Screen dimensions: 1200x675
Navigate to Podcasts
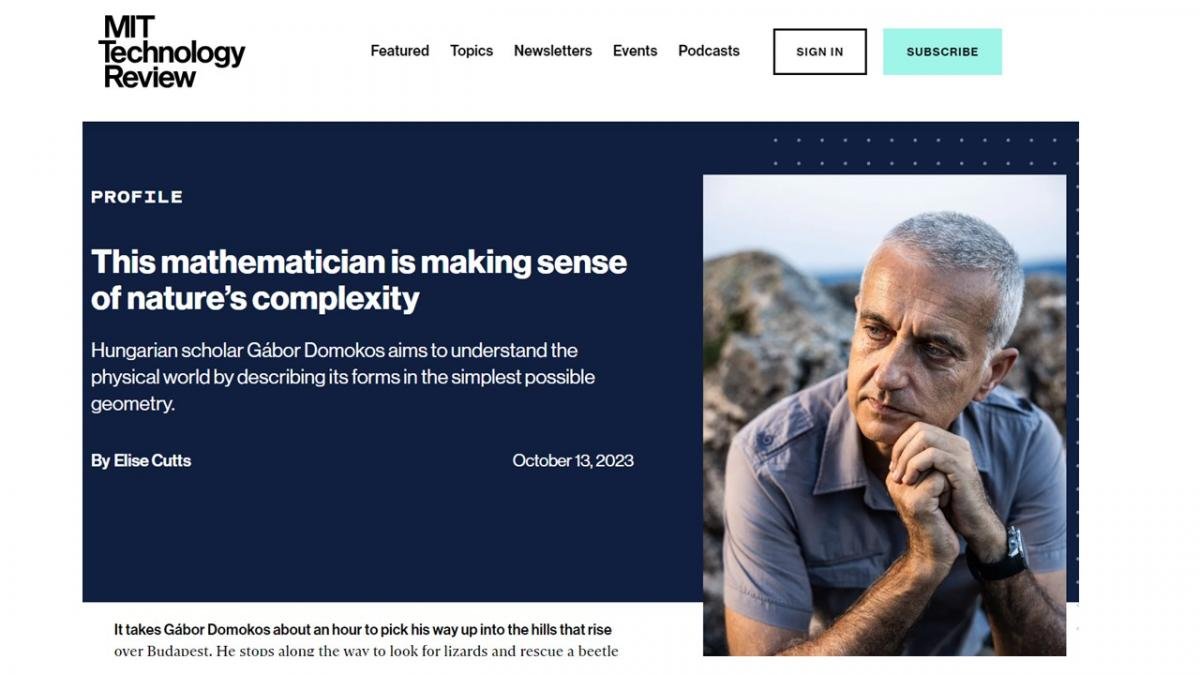[x=708, y=51]
